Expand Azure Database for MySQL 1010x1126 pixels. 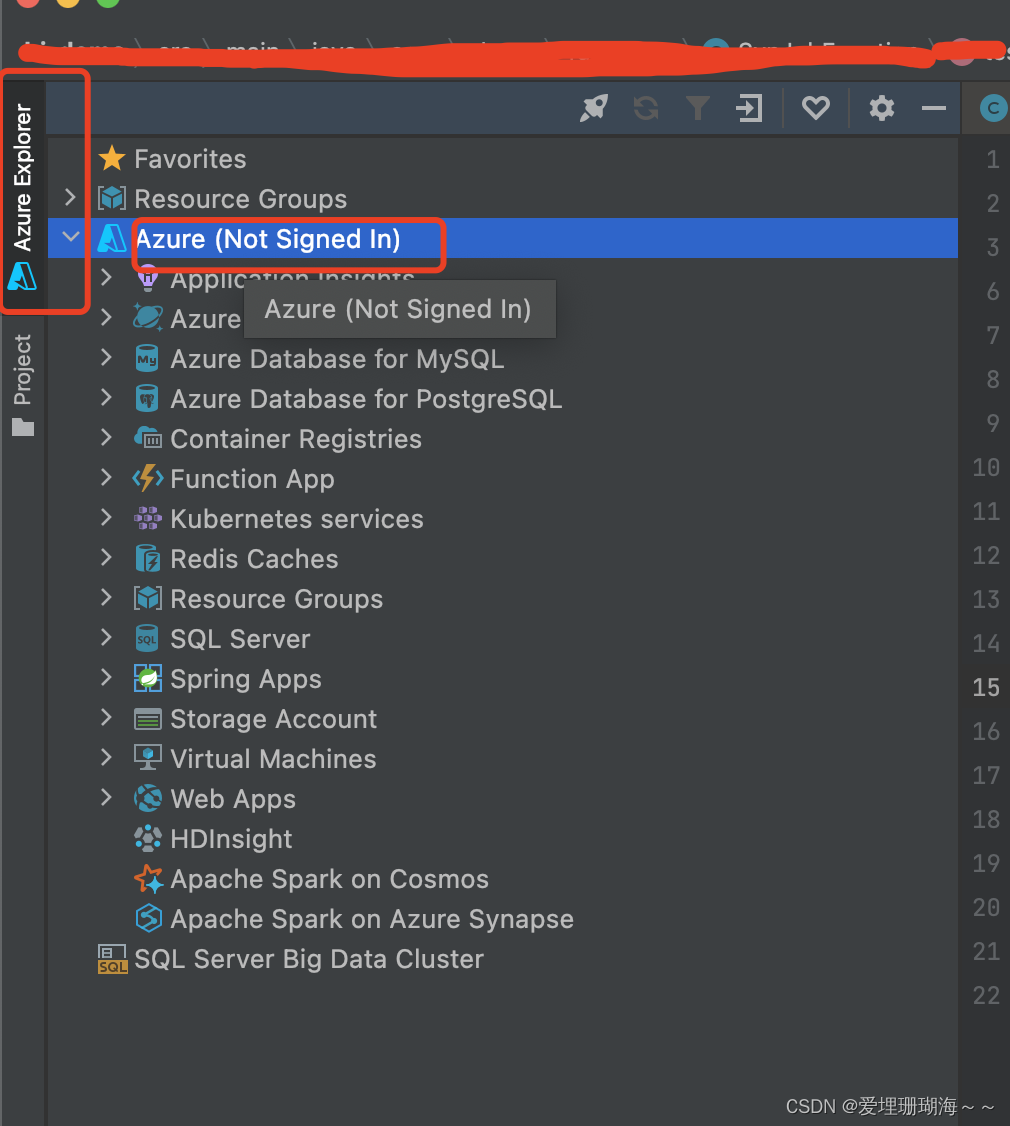tap(106, 357)
